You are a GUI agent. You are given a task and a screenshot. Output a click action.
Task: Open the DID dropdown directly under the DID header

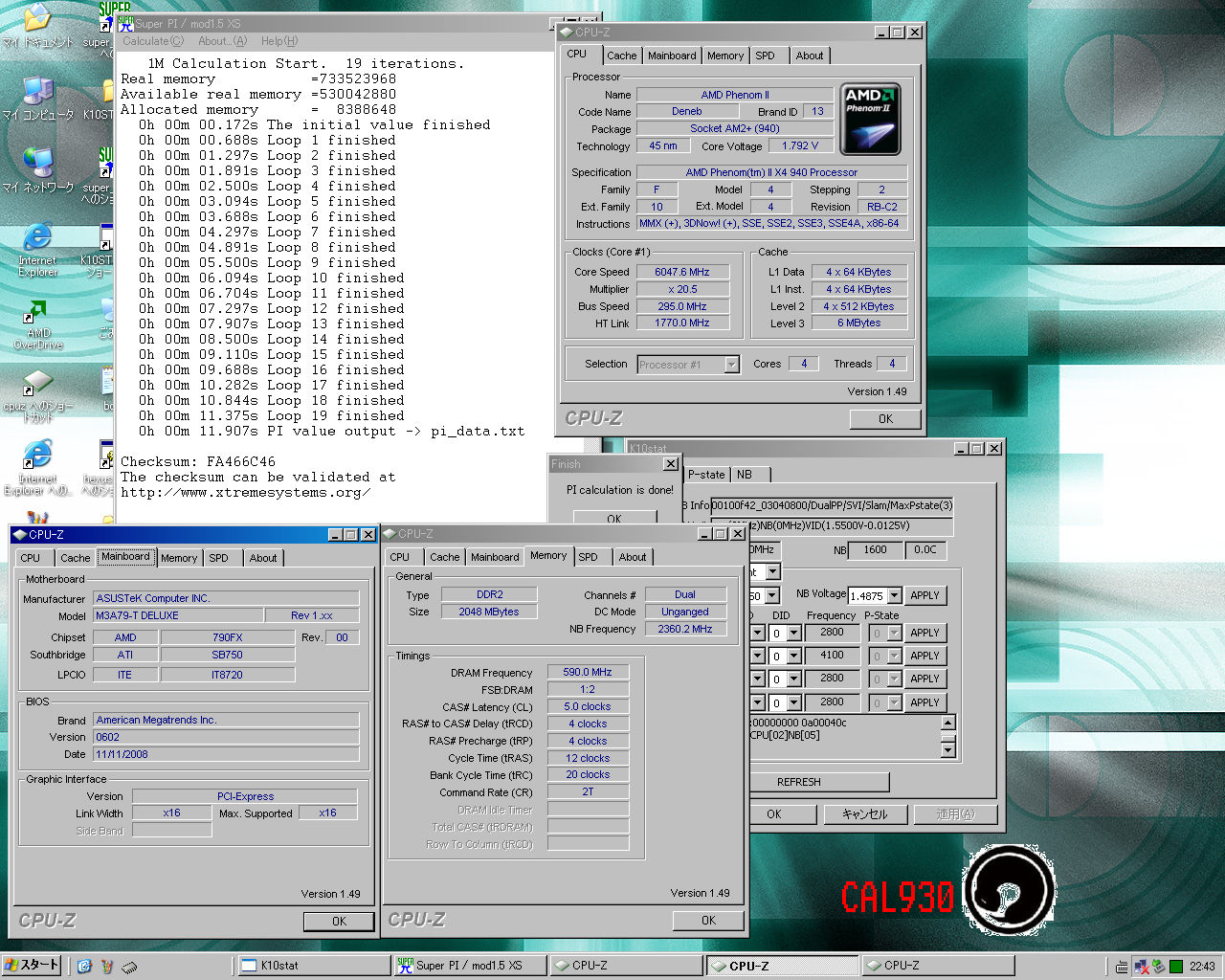pyautogui.click(x=793, y=633)
